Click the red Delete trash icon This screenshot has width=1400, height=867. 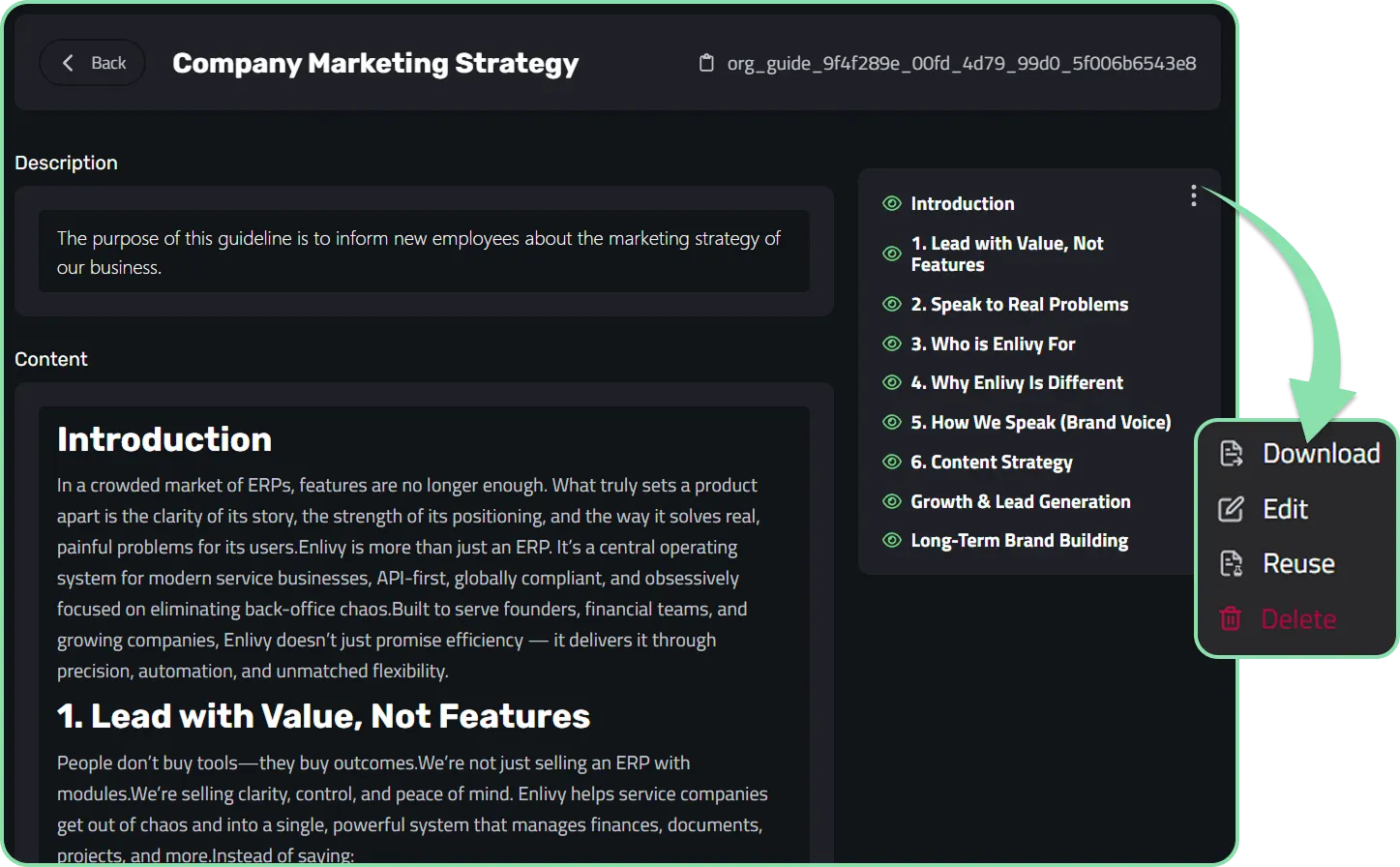[1231, 618]
